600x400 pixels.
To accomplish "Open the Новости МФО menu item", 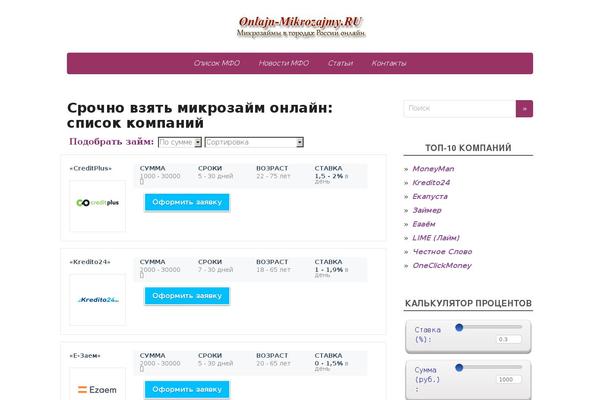I will tap(284, 63).
